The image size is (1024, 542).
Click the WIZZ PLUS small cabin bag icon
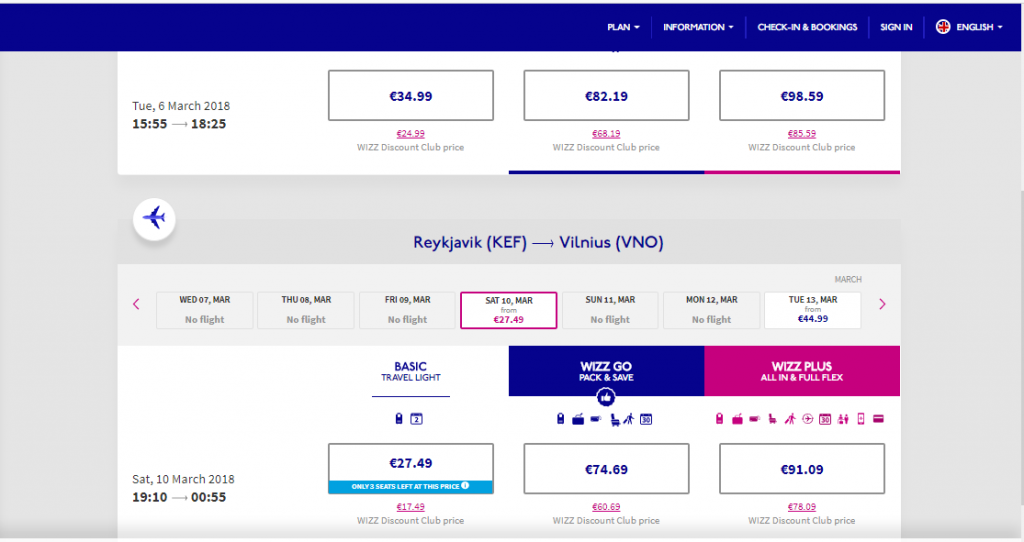point(720,419)
